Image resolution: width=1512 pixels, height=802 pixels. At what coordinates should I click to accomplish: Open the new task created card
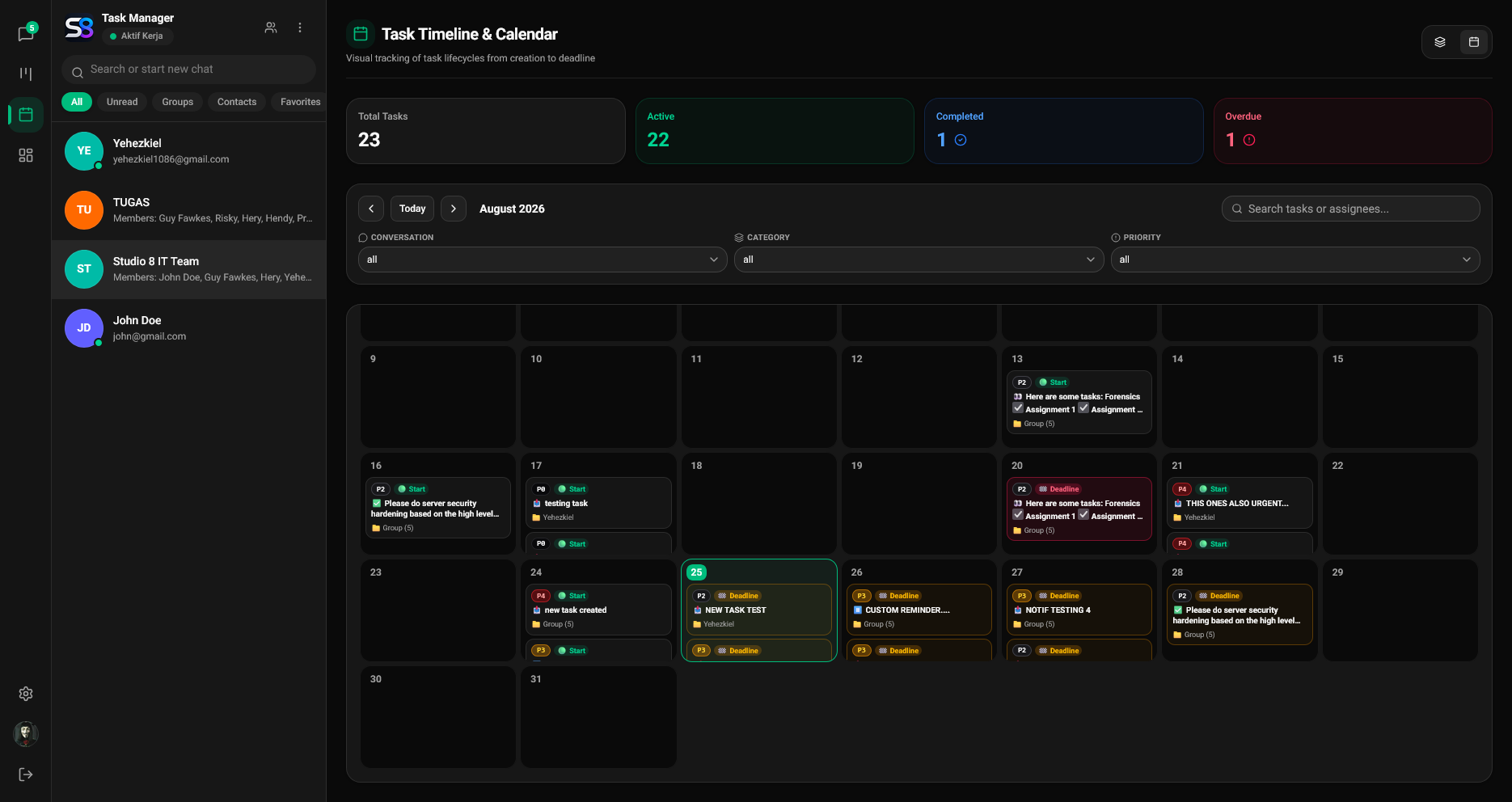click(598, 610)
